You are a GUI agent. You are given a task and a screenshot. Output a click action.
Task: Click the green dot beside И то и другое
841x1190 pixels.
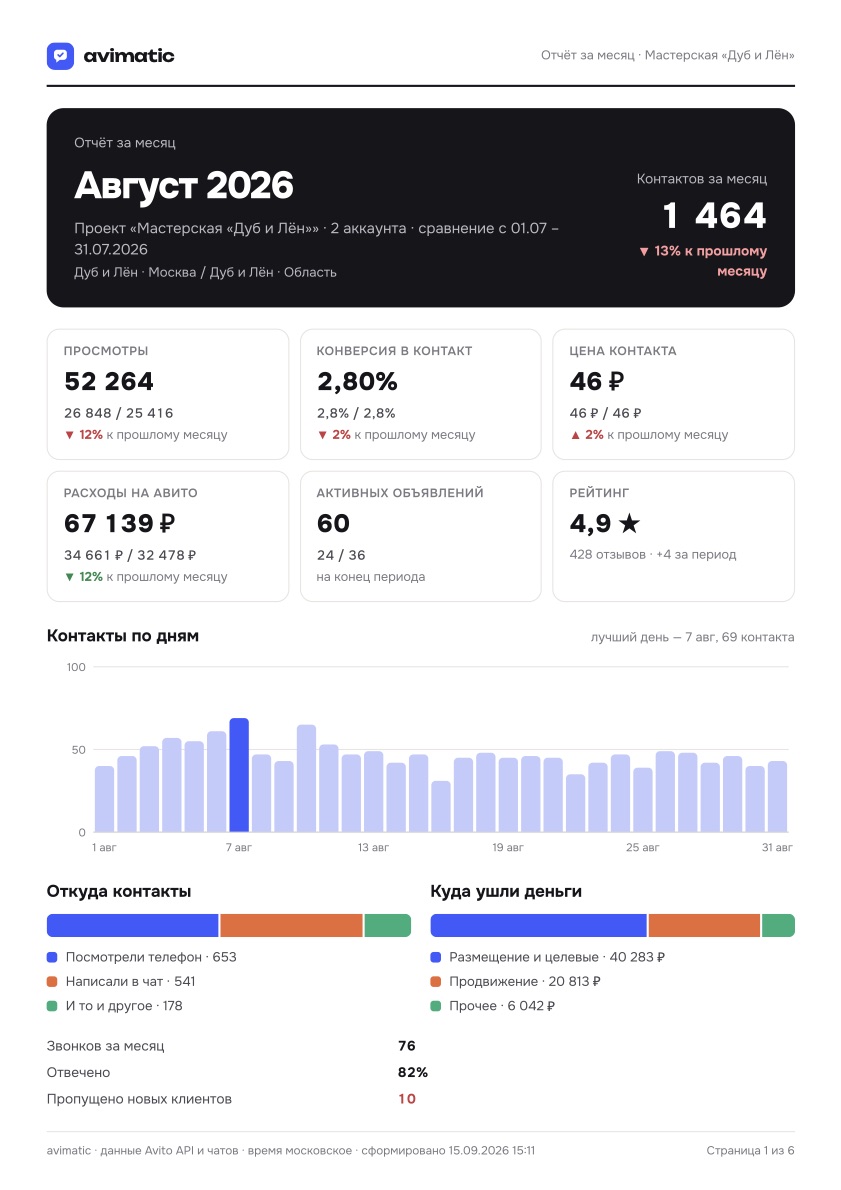pyautogui.click(x=52, y=1006)
